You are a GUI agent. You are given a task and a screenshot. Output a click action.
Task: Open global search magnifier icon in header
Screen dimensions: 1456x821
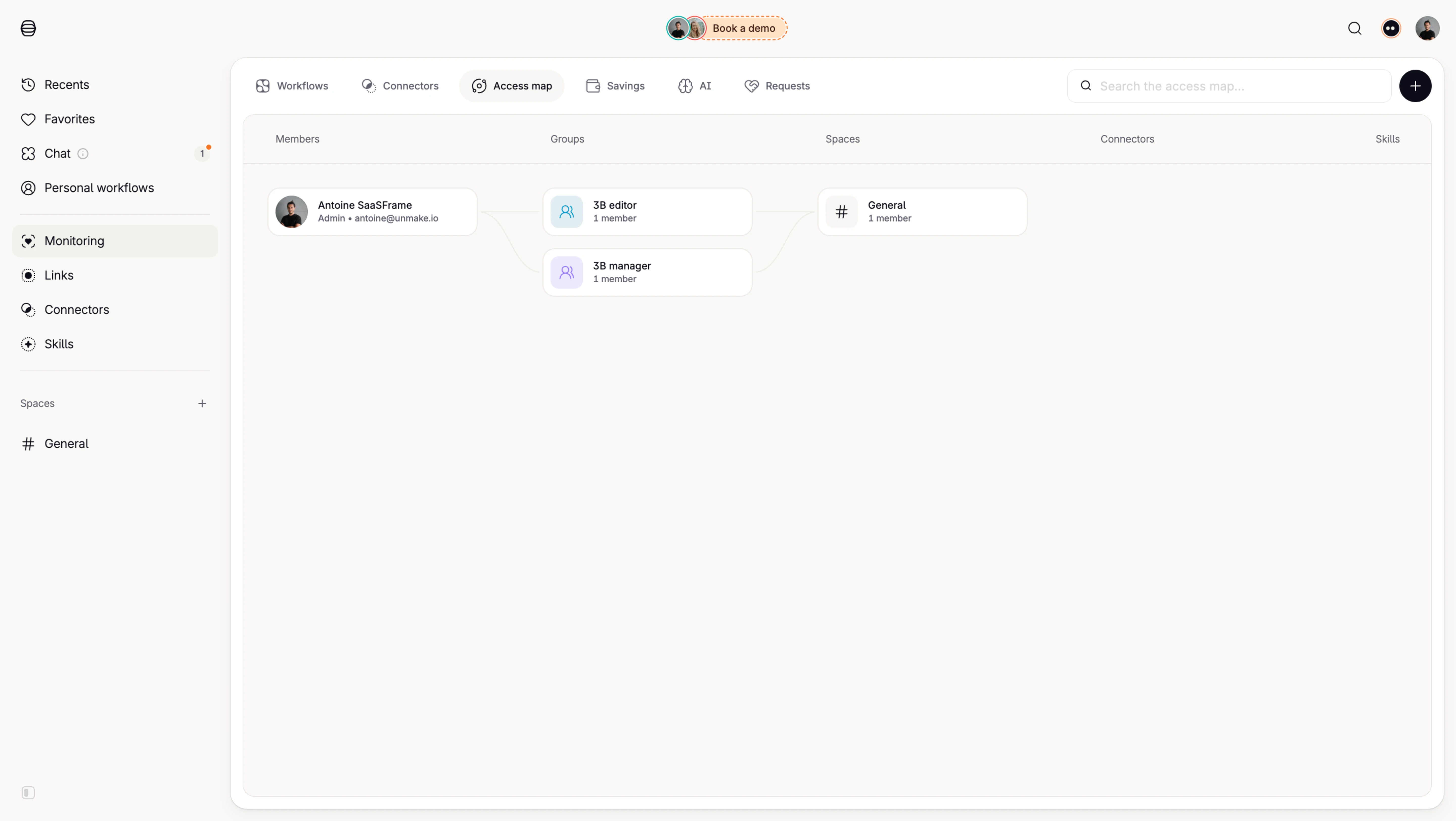pyautogui.click(x=1354, y=28)
